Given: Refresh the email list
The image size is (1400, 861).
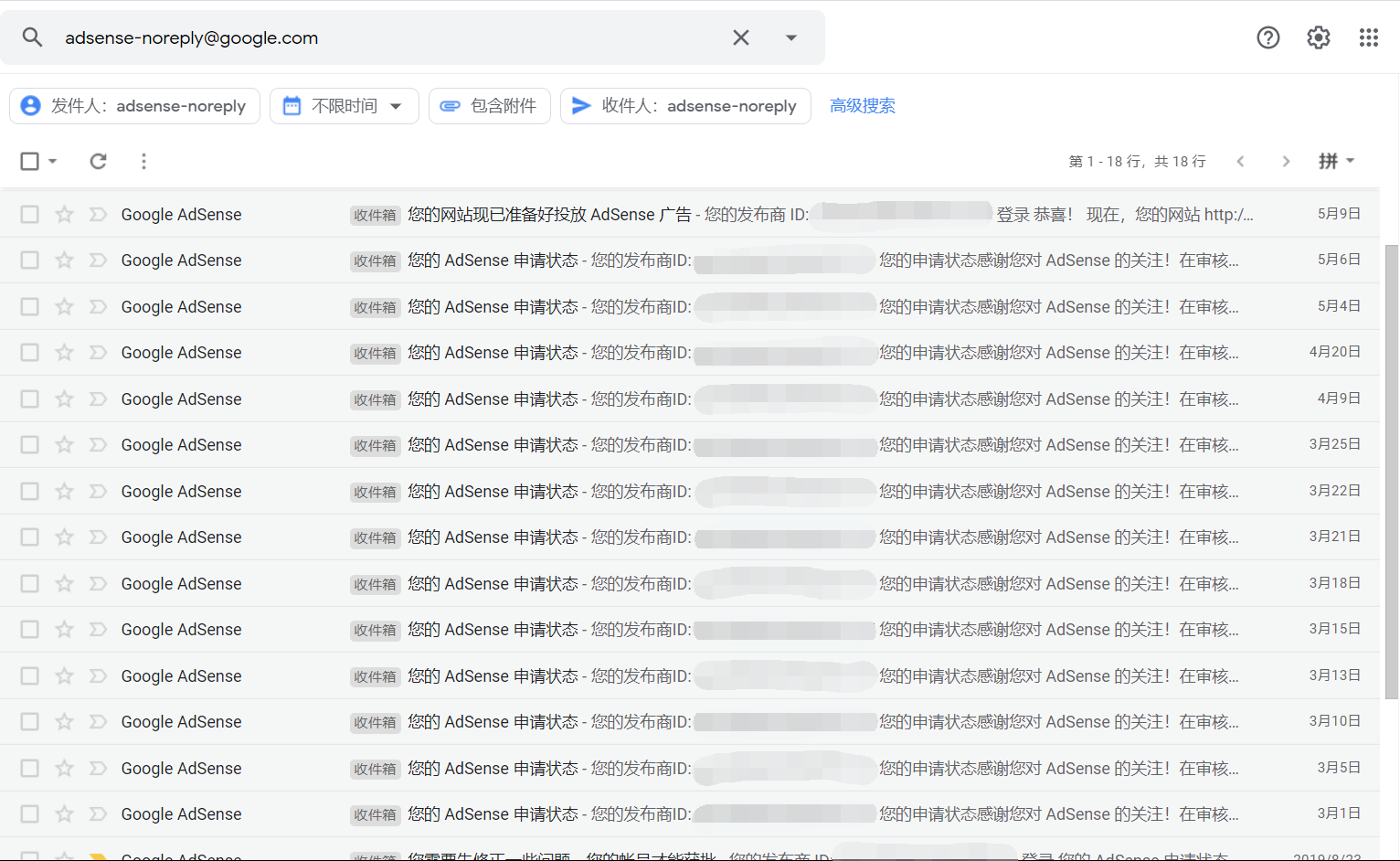Looking at the screenshot, I should tap(98, 162).
